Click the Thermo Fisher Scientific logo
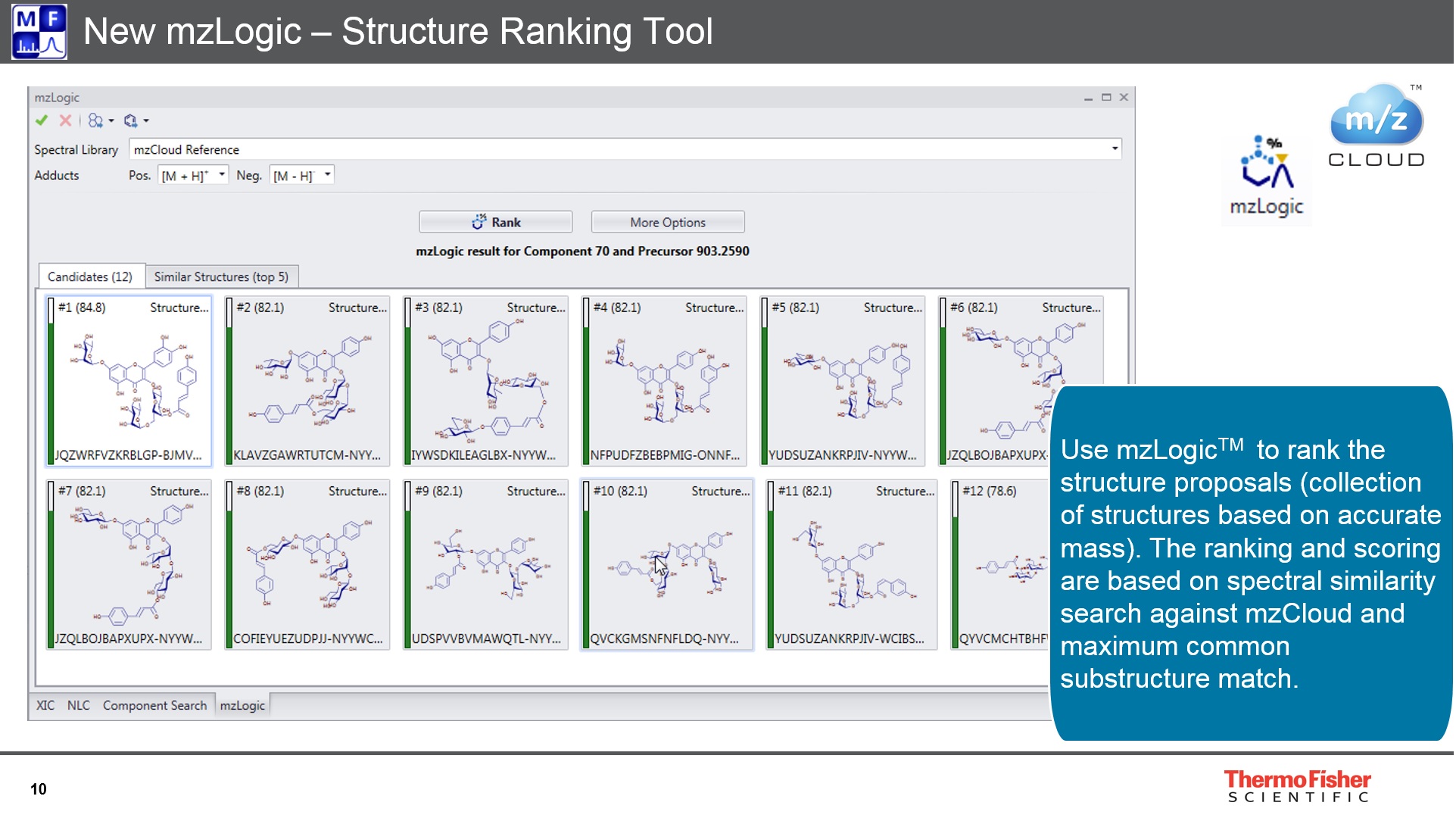 (1297, 786)
